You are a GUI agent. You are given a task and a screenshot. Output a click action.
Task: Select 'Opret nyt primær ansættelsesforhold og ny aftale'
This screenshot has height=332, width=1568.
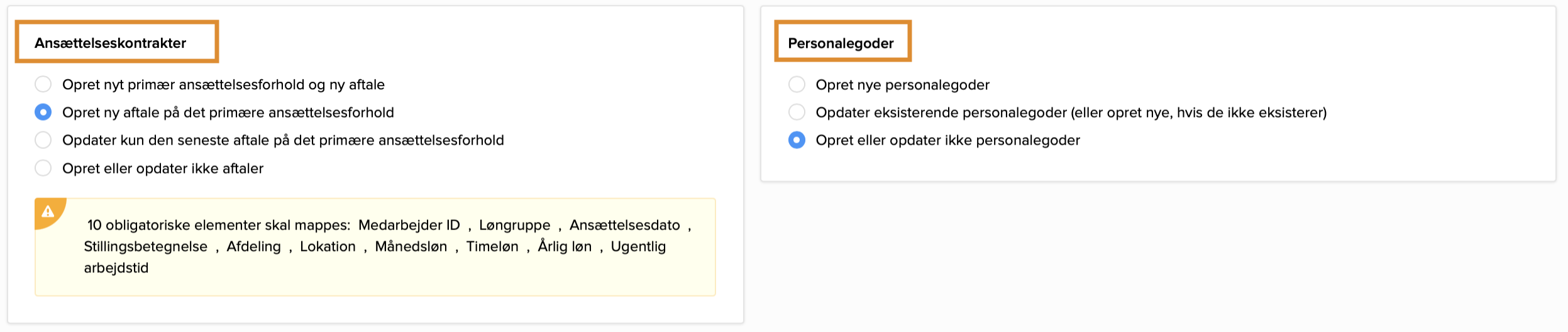[x=43, y=84]
